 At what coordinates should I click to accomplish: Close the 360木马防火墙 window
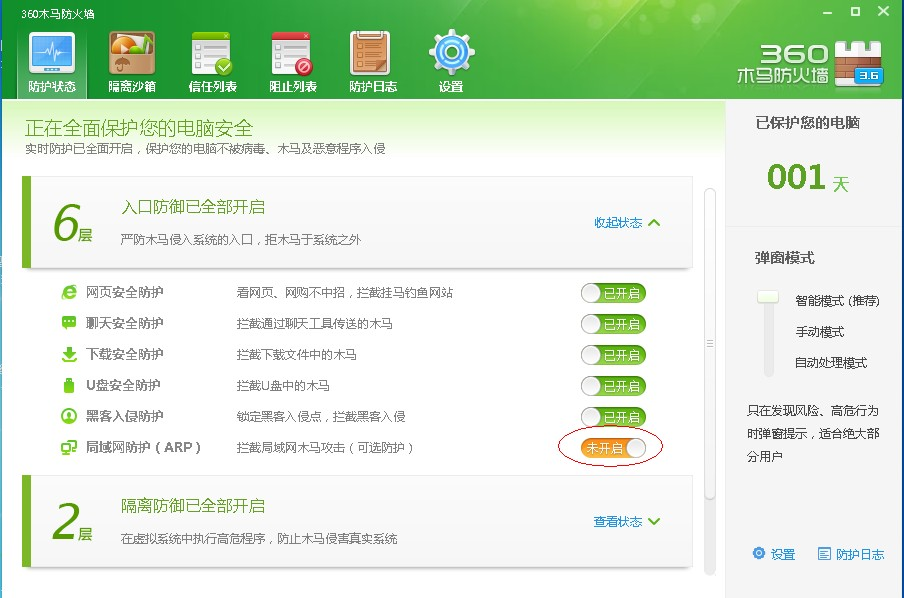[883, 11]
